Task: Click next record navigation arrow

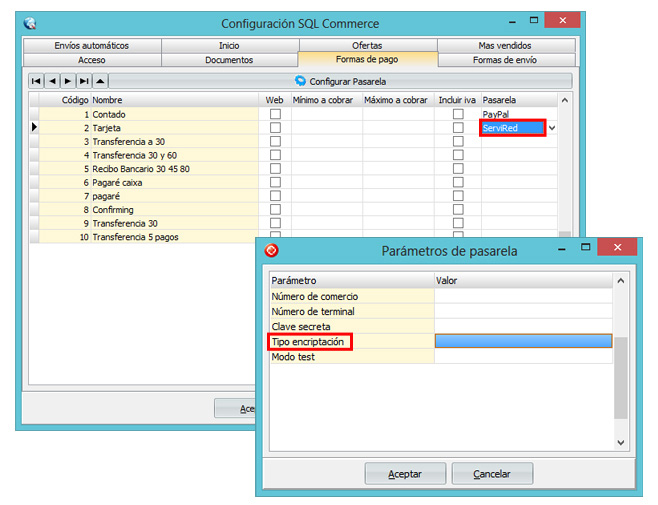Action: coord(68,81)
